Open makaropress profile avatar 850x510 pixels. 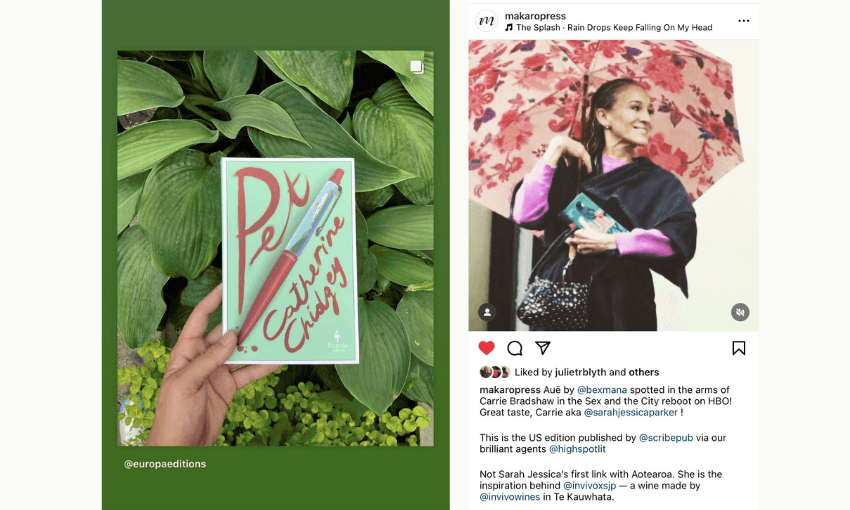pyautogui.click(x=486, y=21)
